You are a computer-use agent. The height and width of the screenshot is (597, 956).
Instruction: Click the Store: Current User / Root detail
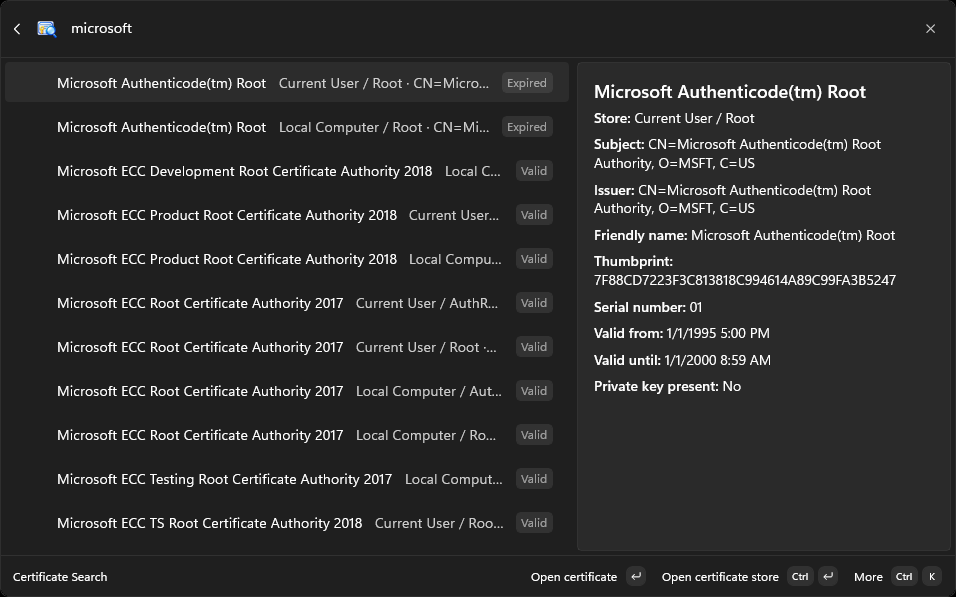coord(674,118)
